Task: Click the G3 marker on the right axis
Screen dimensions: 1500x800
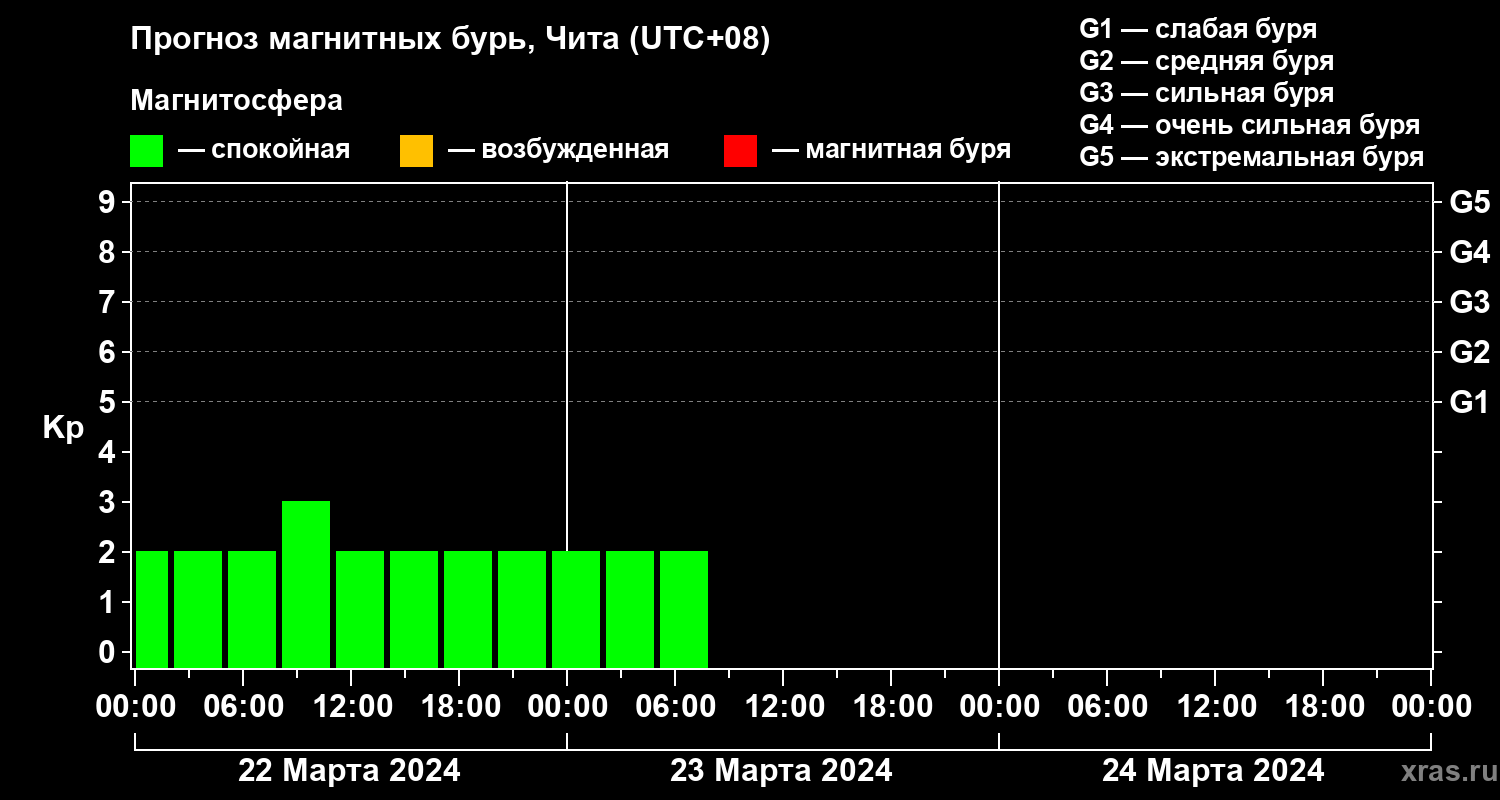Action: click(1469, 302)
